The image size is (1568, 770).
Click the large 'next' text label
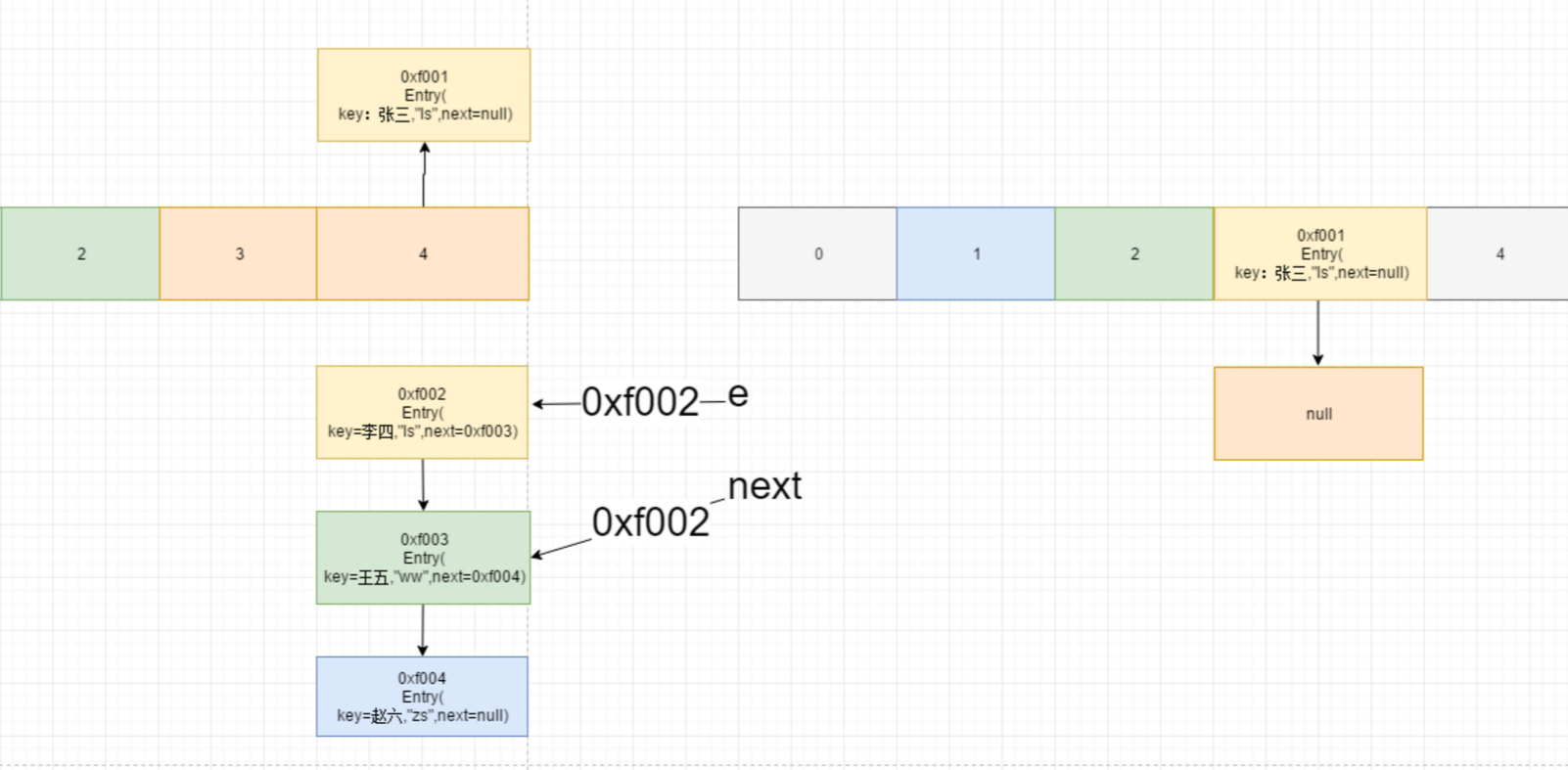(x=764, y=485)
